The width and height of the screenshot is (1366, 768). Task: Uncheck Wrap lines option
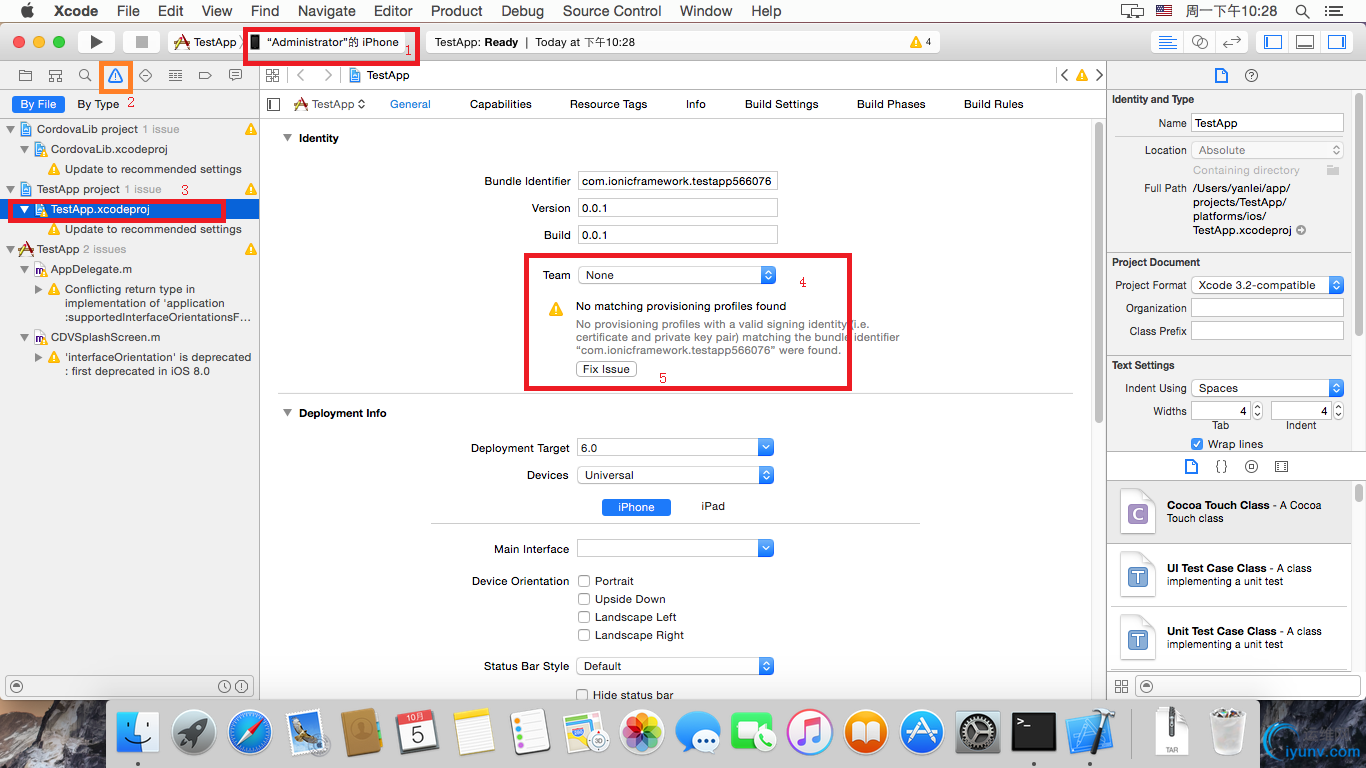1197,444
